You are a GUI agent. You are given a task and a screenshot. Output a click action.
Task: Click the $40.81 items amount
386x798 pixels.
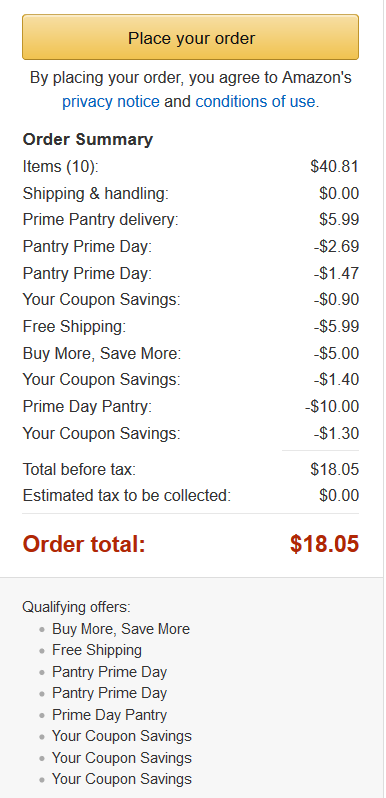[335, 166]
